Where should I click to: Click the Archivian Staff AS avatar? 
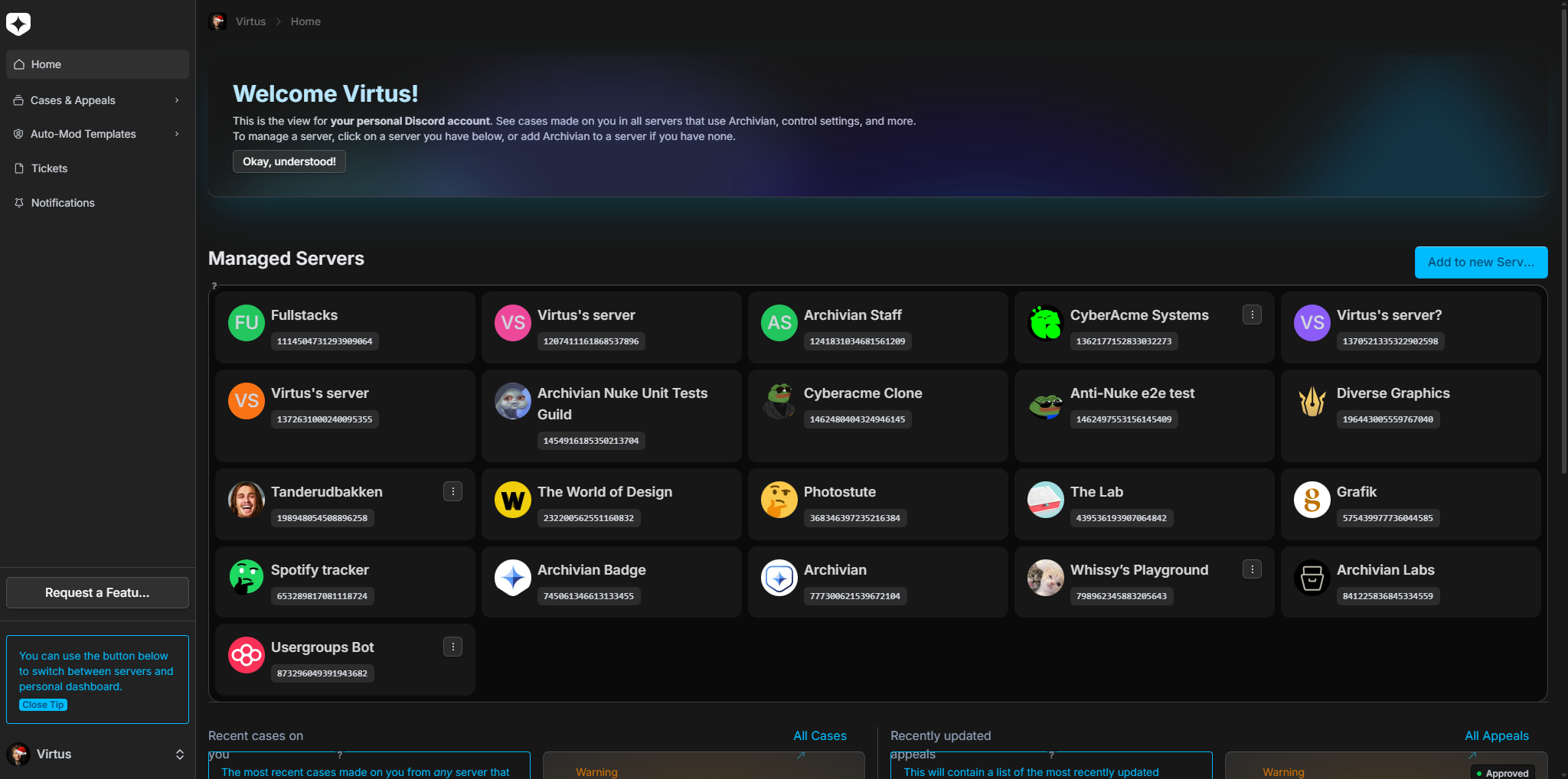[x=779, y=323]
